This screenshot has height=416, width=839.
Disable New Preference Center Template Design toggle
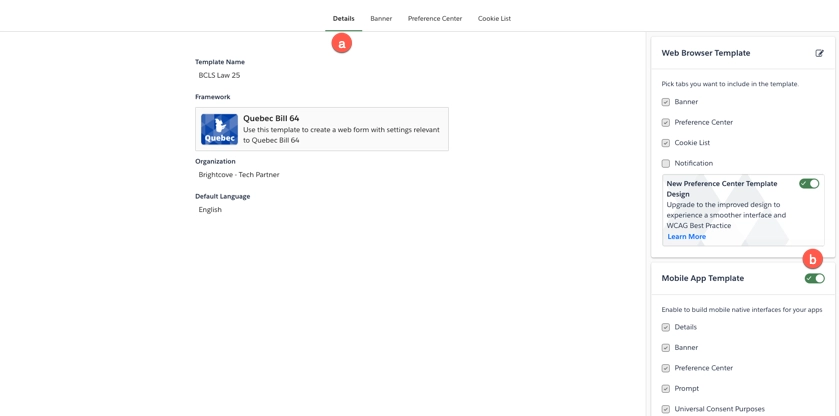(808, 184)
